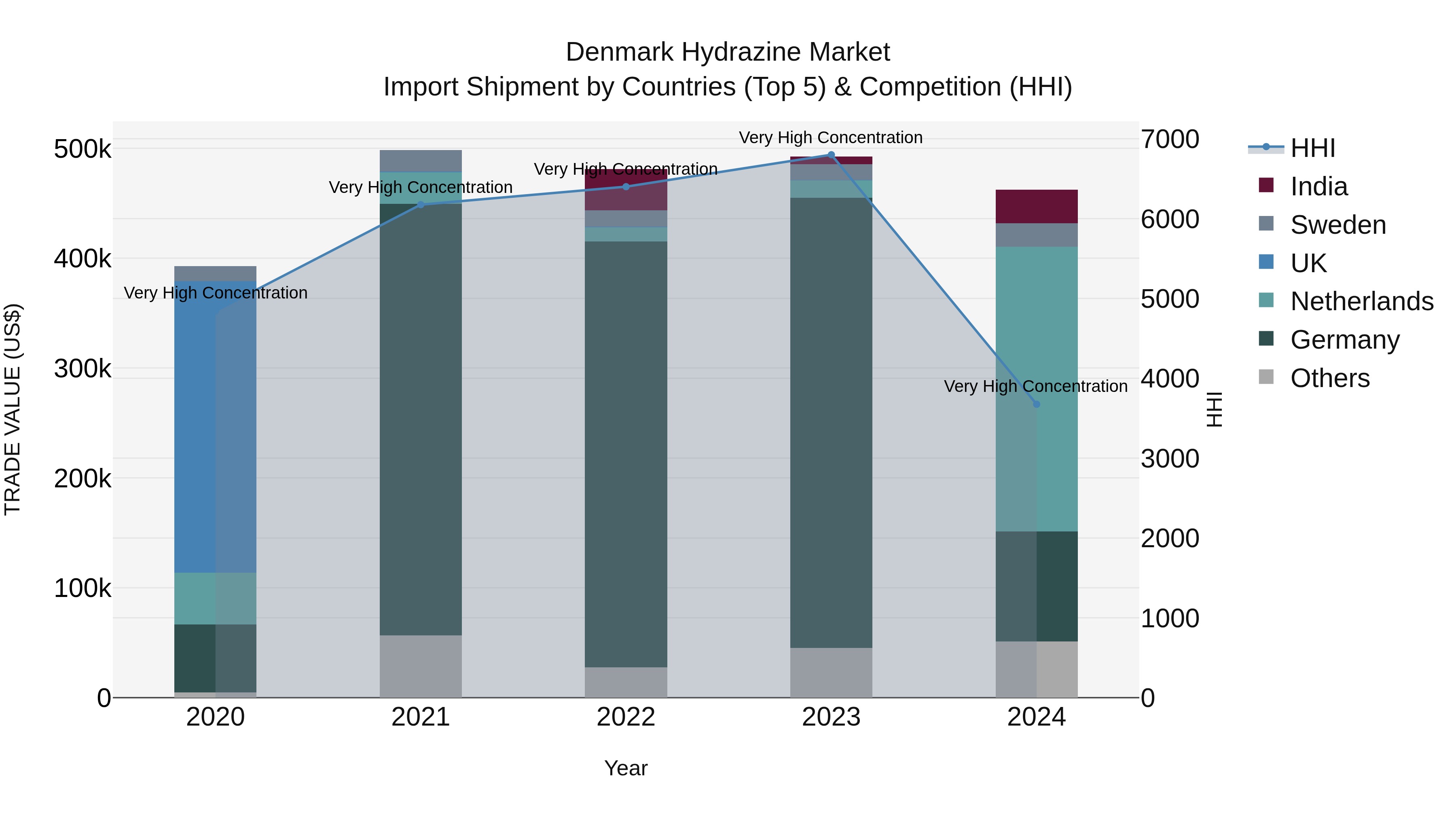Click the Denmark Hydrazine Market title
The image size is (1456, 819).
pyautogui.click(x=728, y=52)
